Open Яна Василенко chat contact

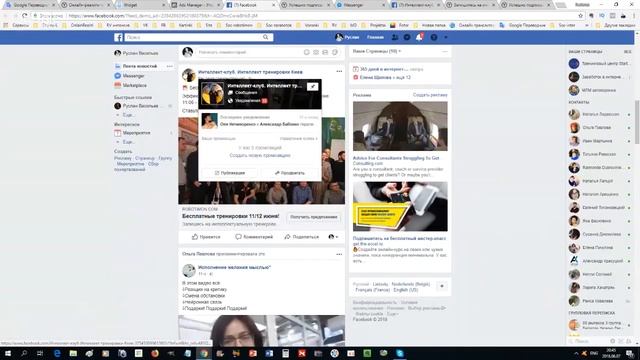[597, 221]
